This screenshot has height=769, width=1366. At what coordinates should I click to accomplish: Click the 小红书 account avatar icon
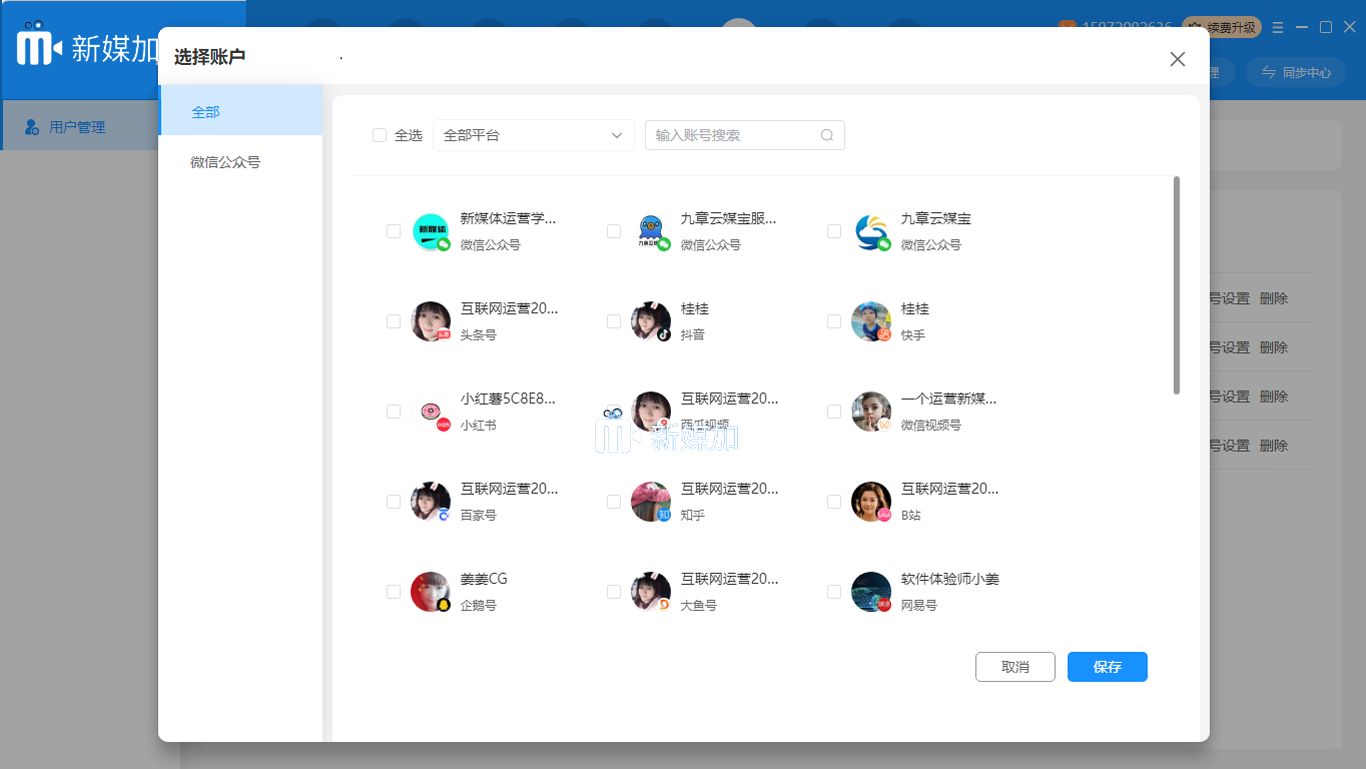(431, 412)
